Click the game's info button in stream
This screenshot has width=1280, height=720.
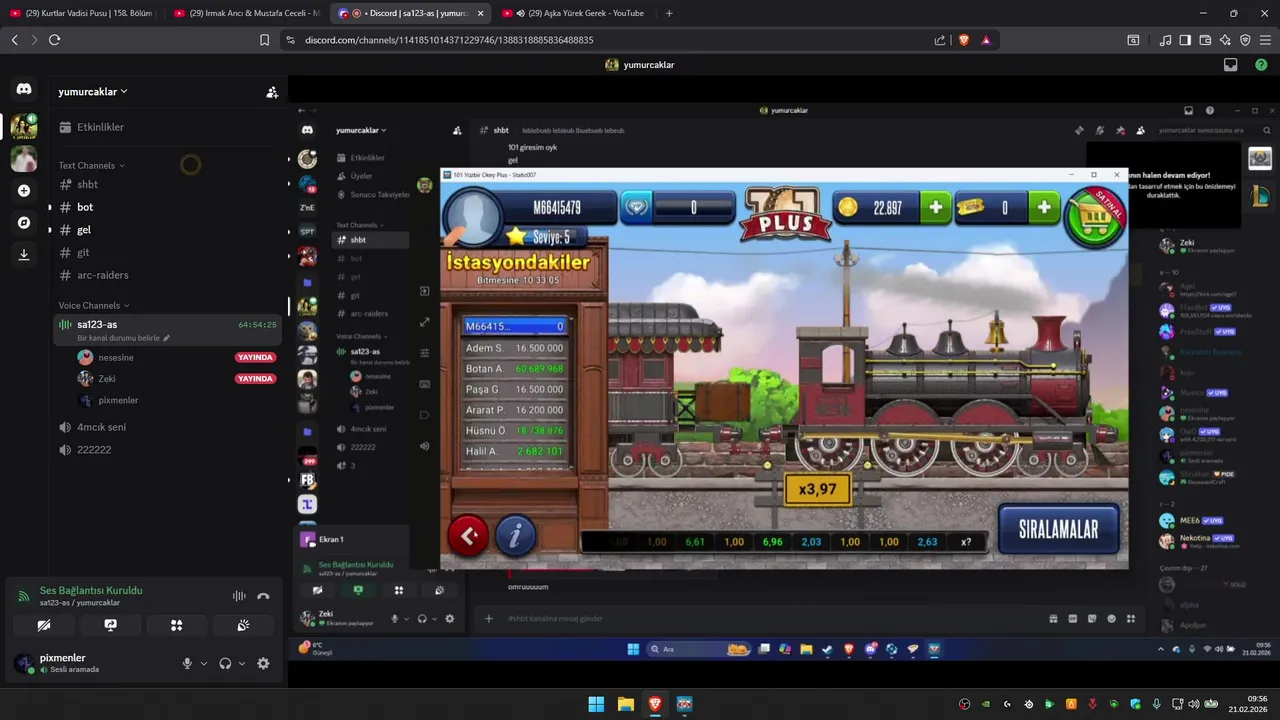[515, 536]
